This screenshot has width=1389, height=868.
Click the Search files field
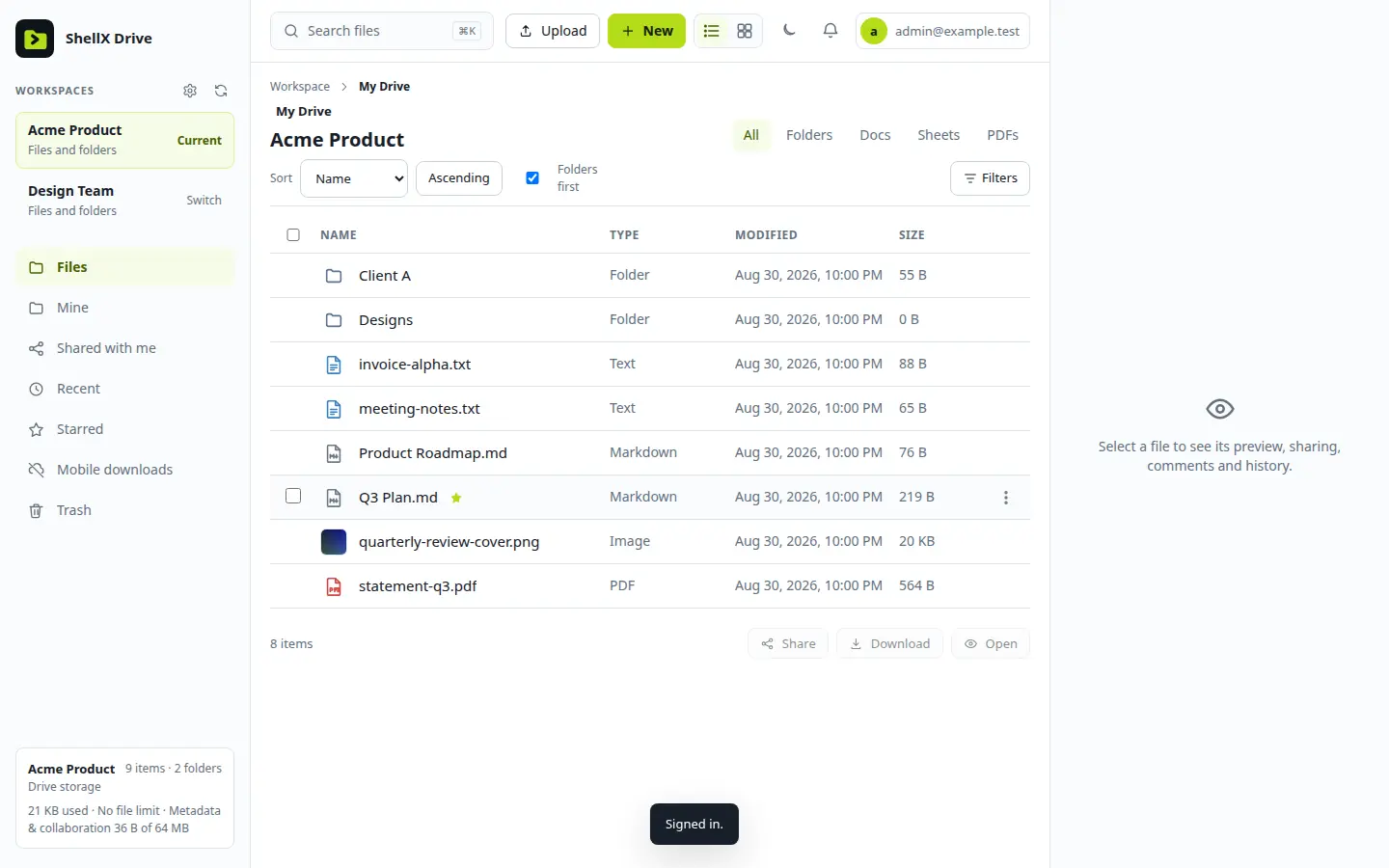point(382,31)
